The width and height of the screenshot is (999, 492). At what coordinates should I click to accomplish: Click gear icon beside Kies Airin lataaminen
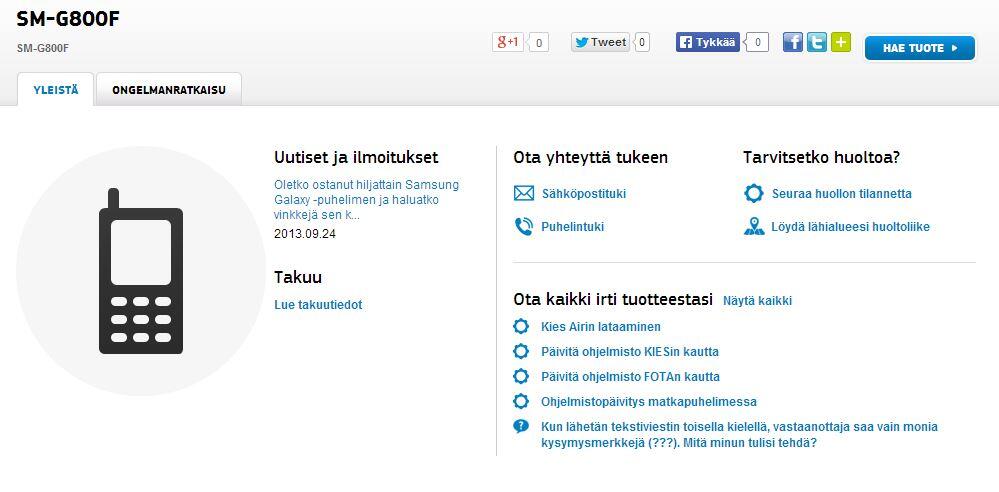click(521, 326)
